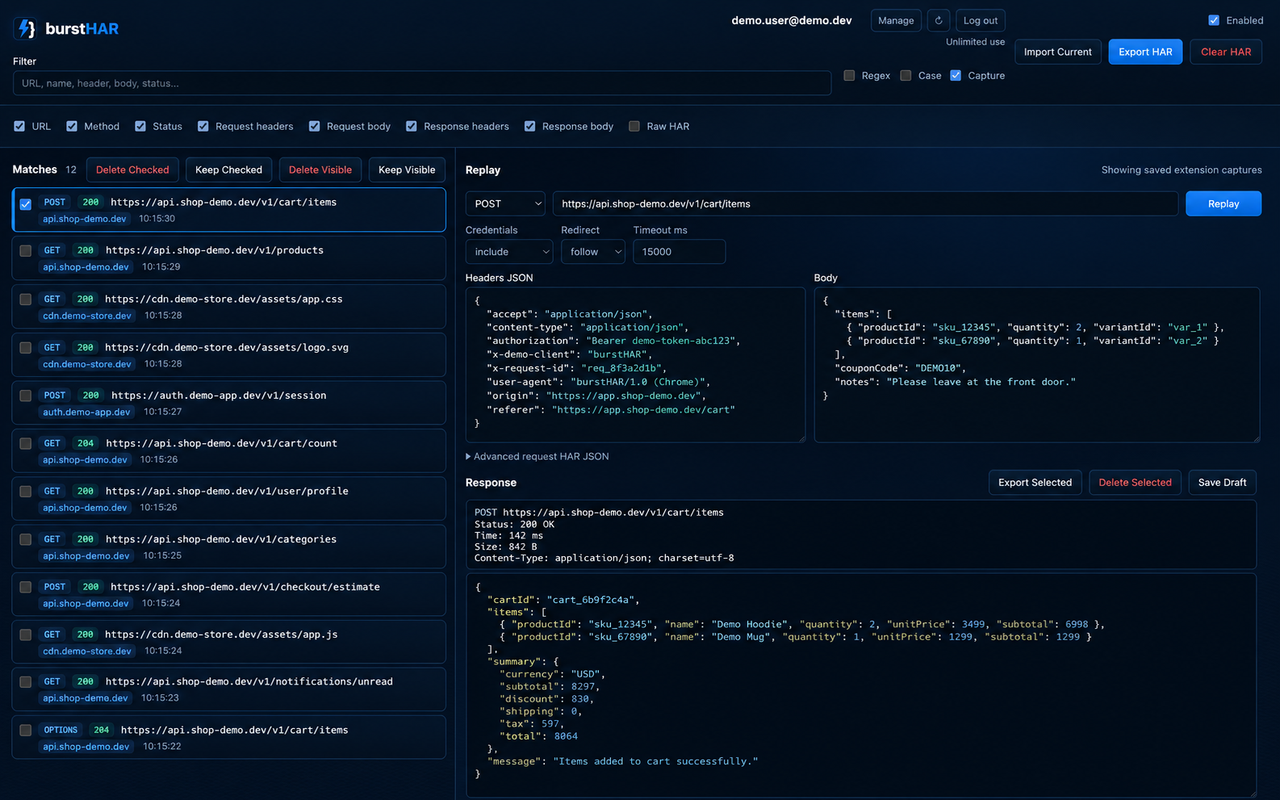Screen dimensions: 1280x800
Task: Click the response JSON body area
Action: [x=861, y=685]
